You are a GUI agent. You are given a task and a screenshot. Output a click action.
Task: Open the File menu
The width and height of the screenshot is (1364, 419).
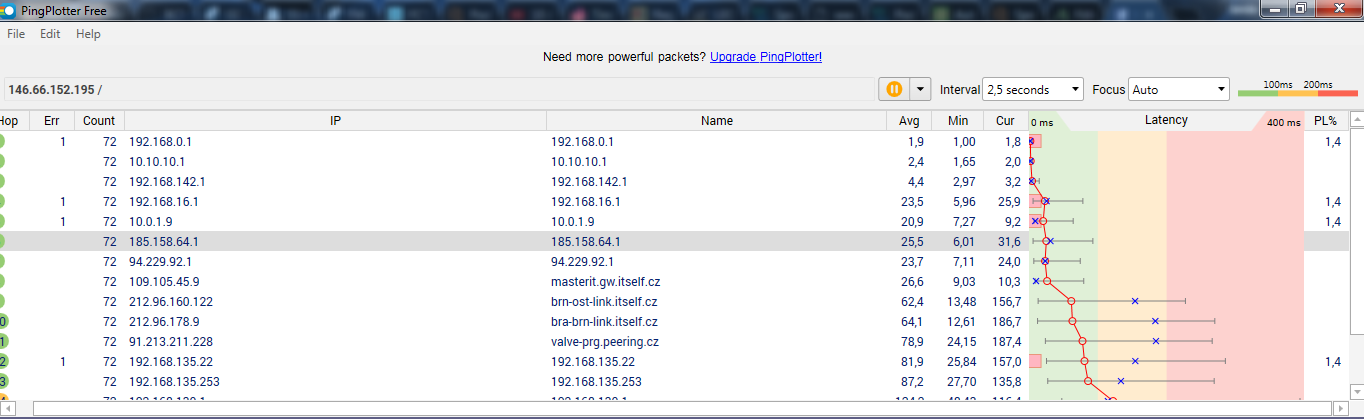(x=16, y=34)
